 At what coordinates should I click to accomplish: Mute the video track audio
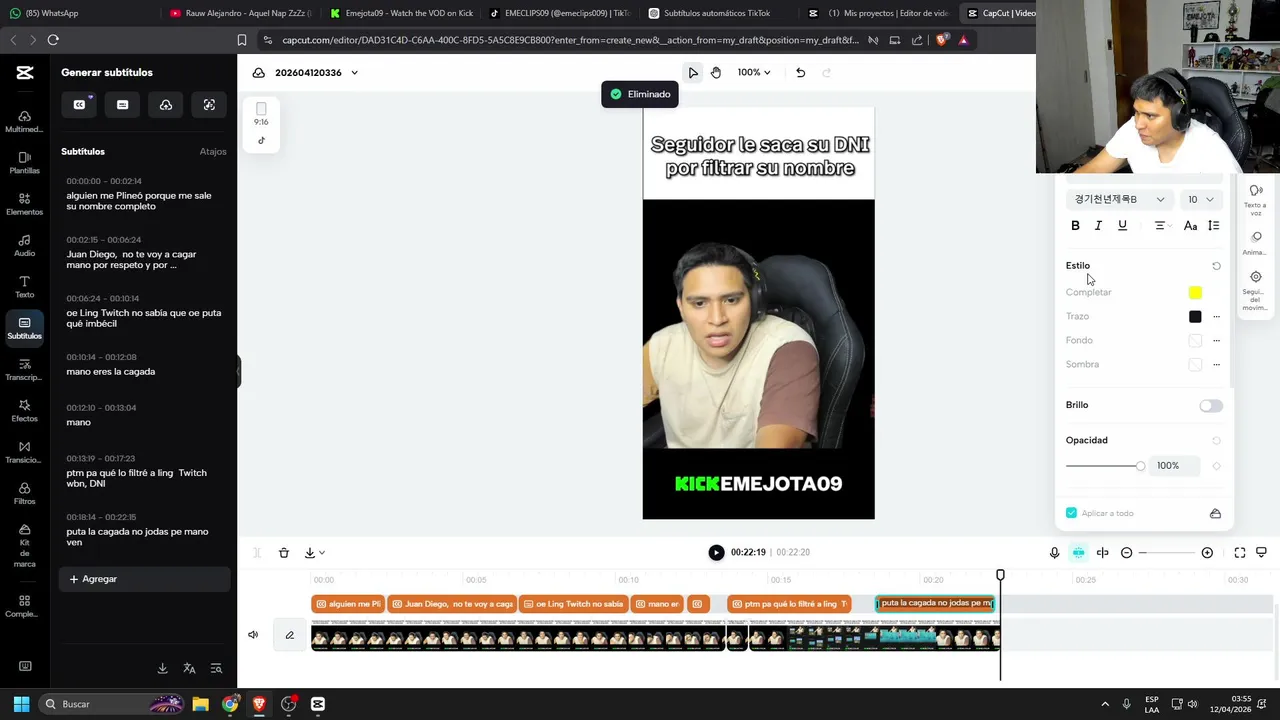pyautogui.click(x=253, y=634)
